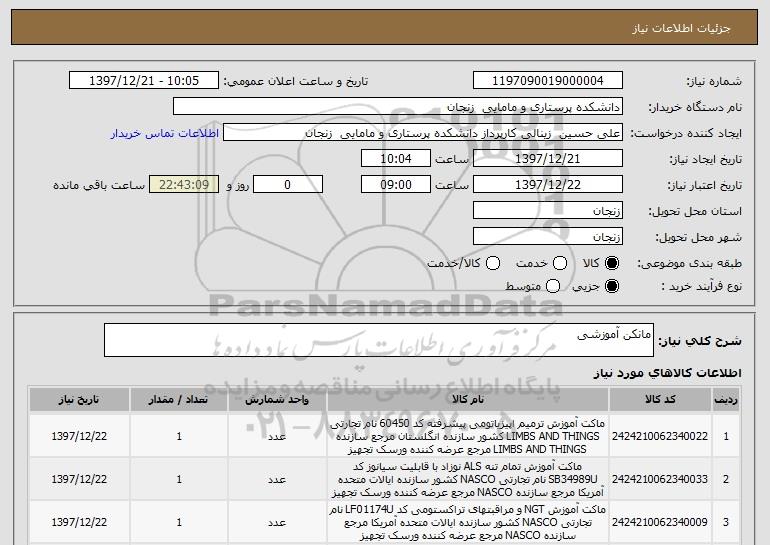Click the تاریخ نیاز column header
Screen dimensions: 770x545
pos(79,400)
